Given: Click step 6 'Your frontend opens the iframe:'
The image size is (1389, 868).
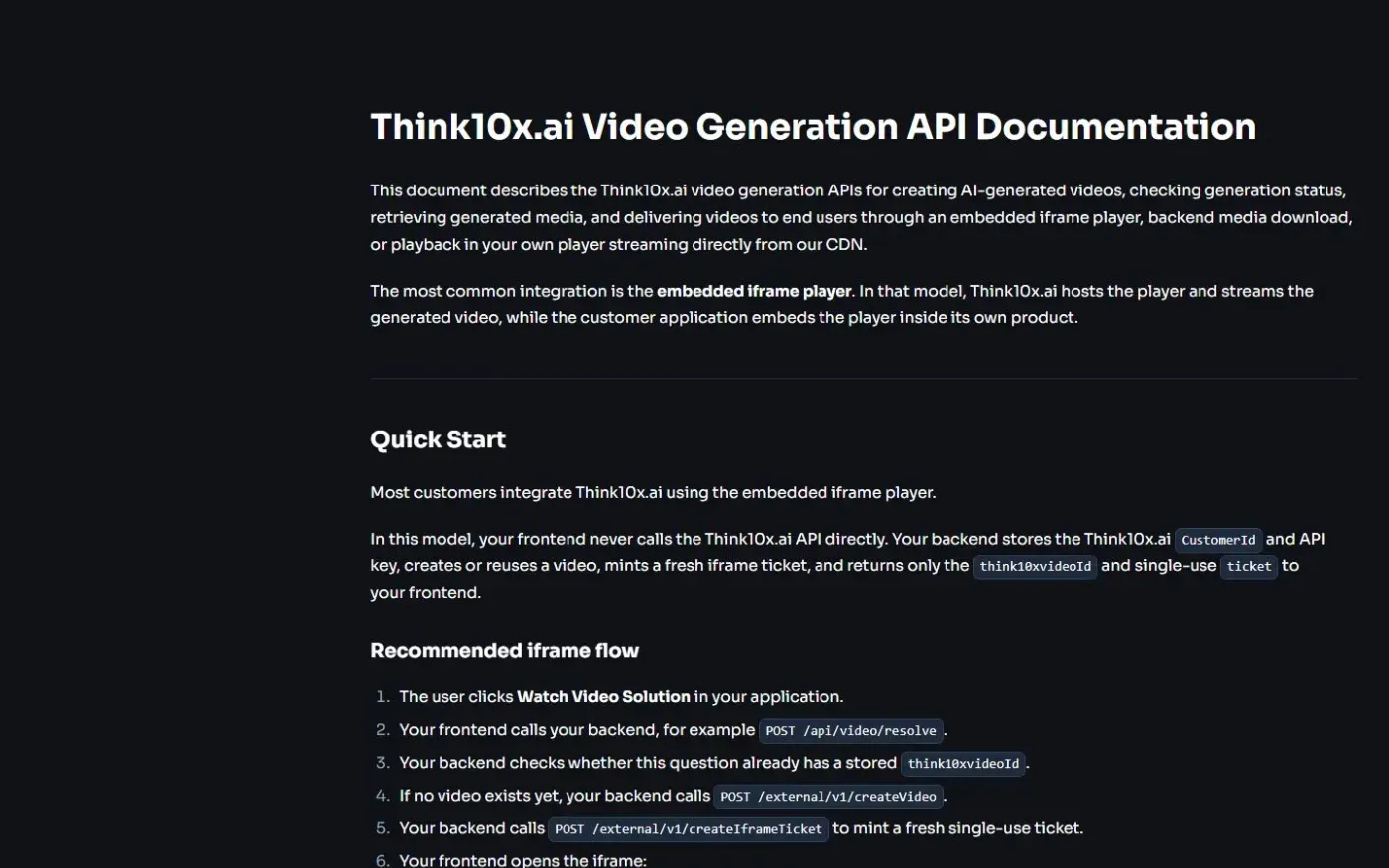Looking at the screenshot, I should point(523,860).
